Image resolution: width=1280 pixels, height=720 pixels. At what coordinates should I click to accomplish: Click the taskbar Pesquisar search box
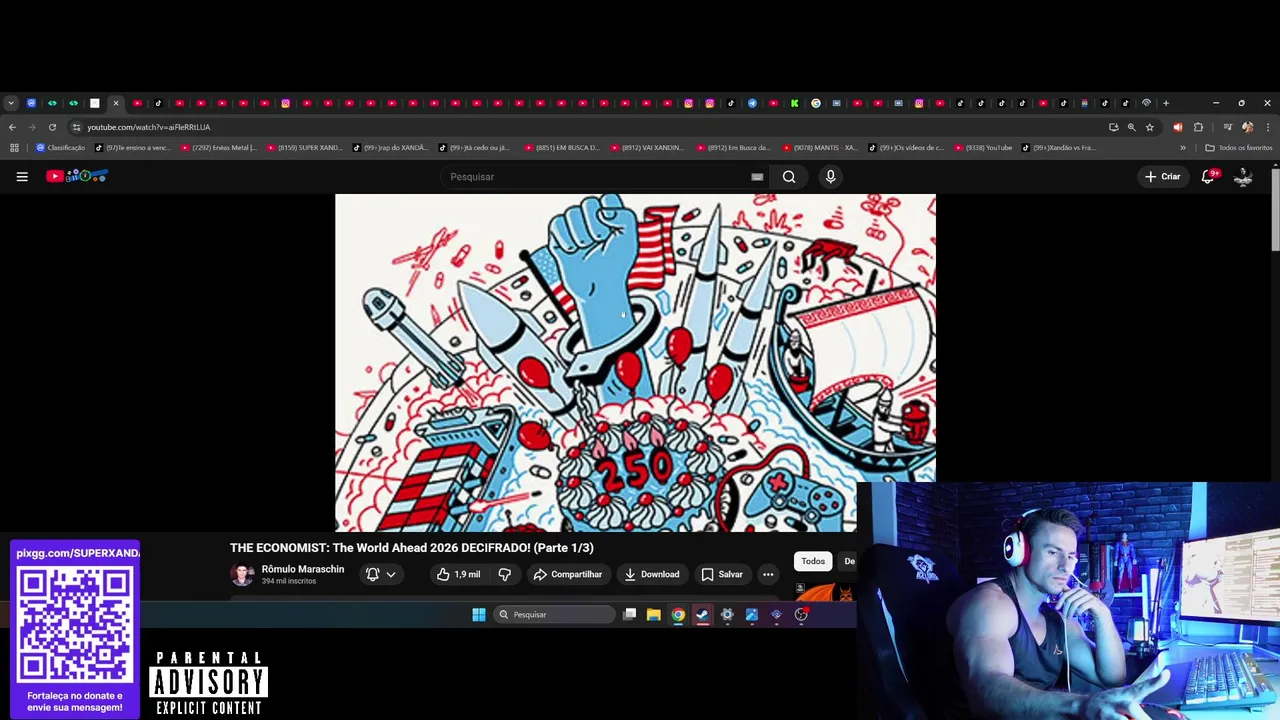pos(554,615)
